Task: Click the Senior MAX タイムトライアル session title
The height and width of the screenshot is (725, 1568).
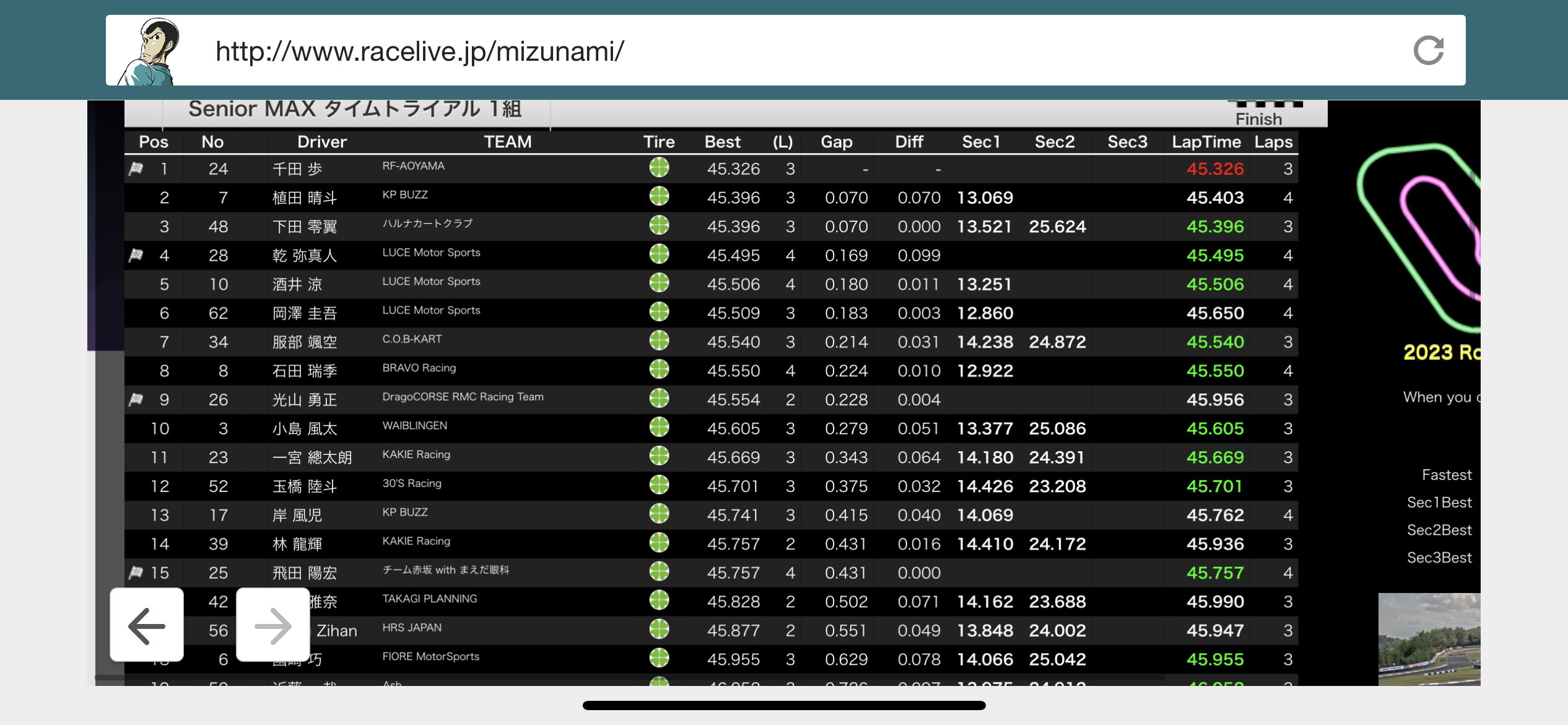Action: click(x=355, y=109)
